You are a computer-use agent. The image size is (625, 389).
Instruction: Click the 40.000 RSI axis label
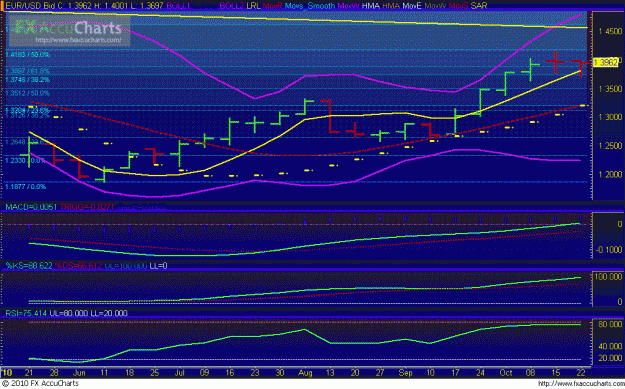(610, 346)
